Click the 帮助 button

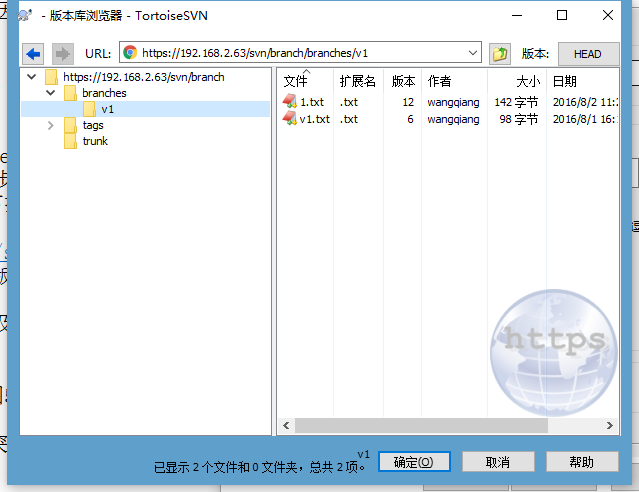(582, 462)
